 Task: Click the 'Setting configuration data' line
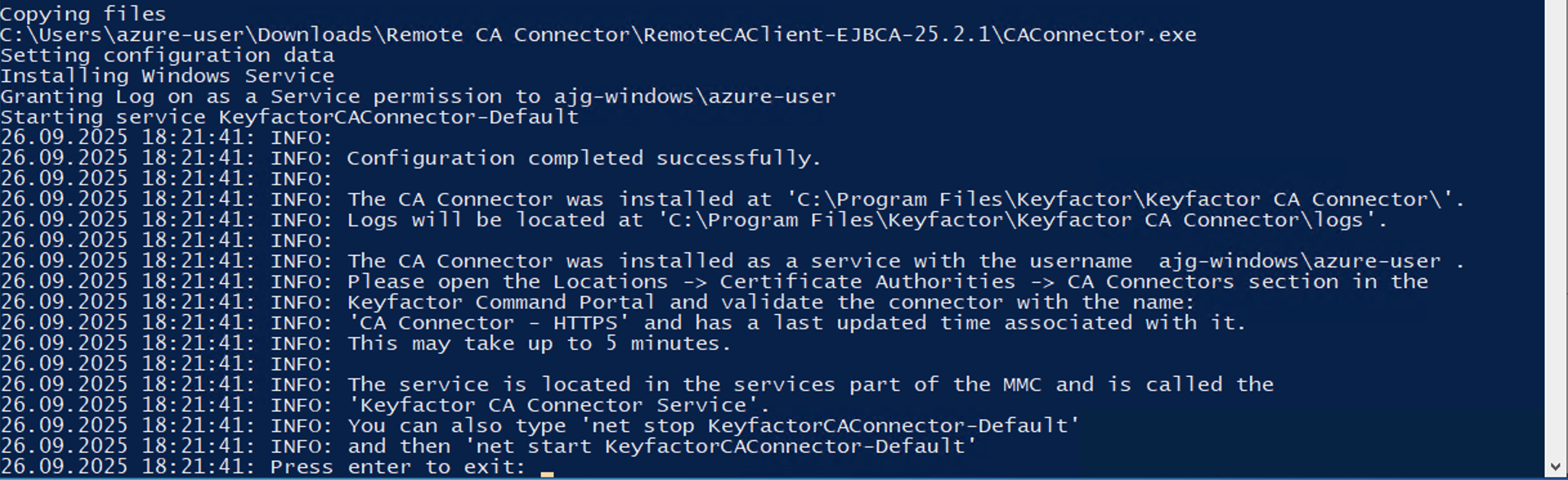tap(167, 55)
